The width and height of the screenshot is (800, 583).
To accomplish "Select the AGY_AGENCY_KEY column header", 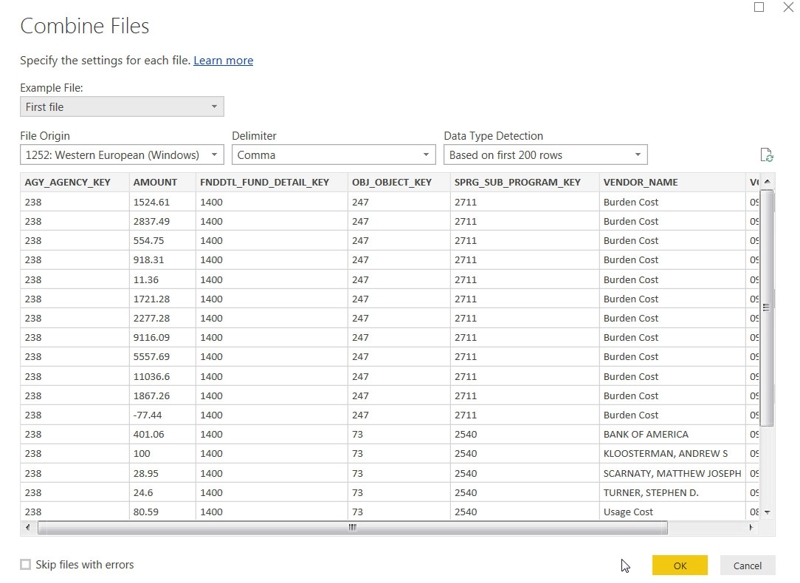I will [75, 182].
